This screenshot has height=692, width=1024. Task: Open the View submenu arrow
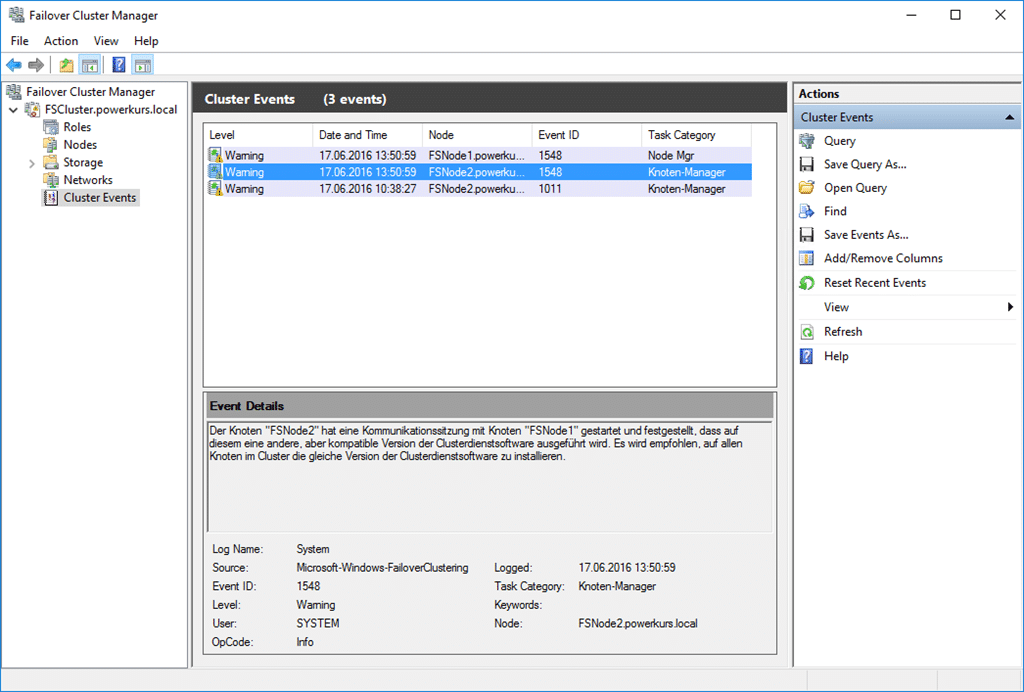(1010, 307)
